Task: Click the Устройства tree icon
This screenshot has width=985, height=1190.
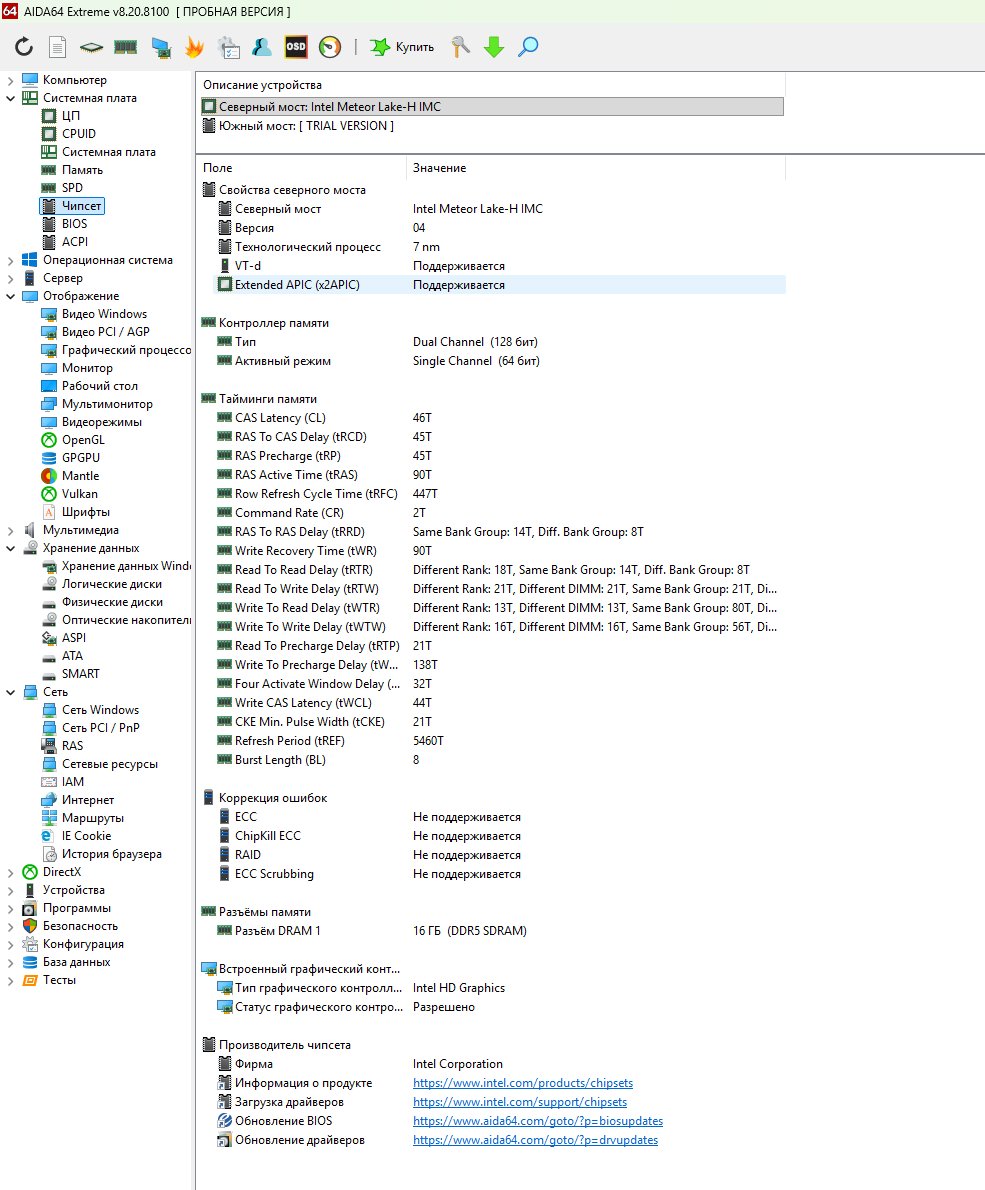Action: [x=30, y=890]
